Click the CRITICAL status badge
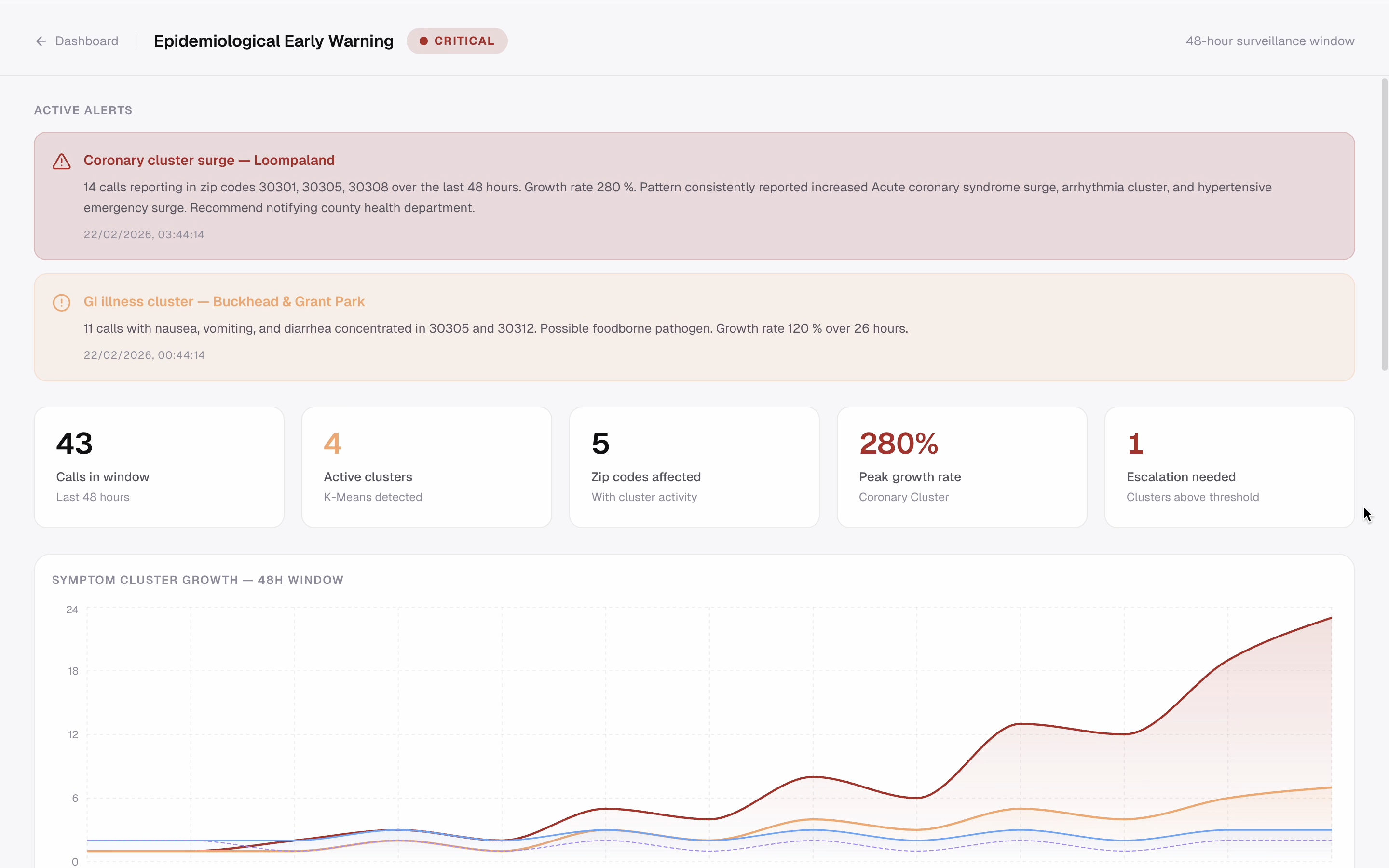The image size is (1389, 868). click(457, 41)
